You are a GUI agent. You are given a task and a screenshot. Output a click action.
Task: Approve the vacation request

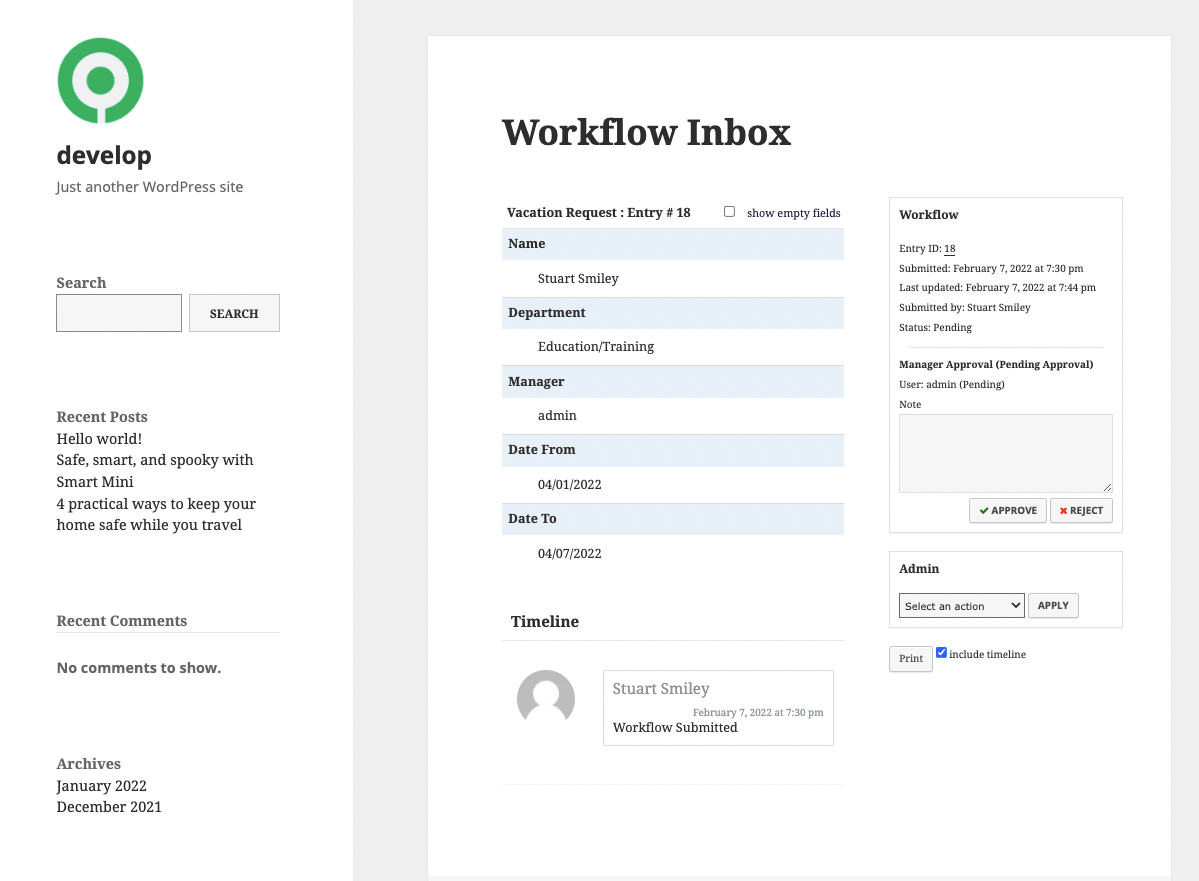point(1007,510)
